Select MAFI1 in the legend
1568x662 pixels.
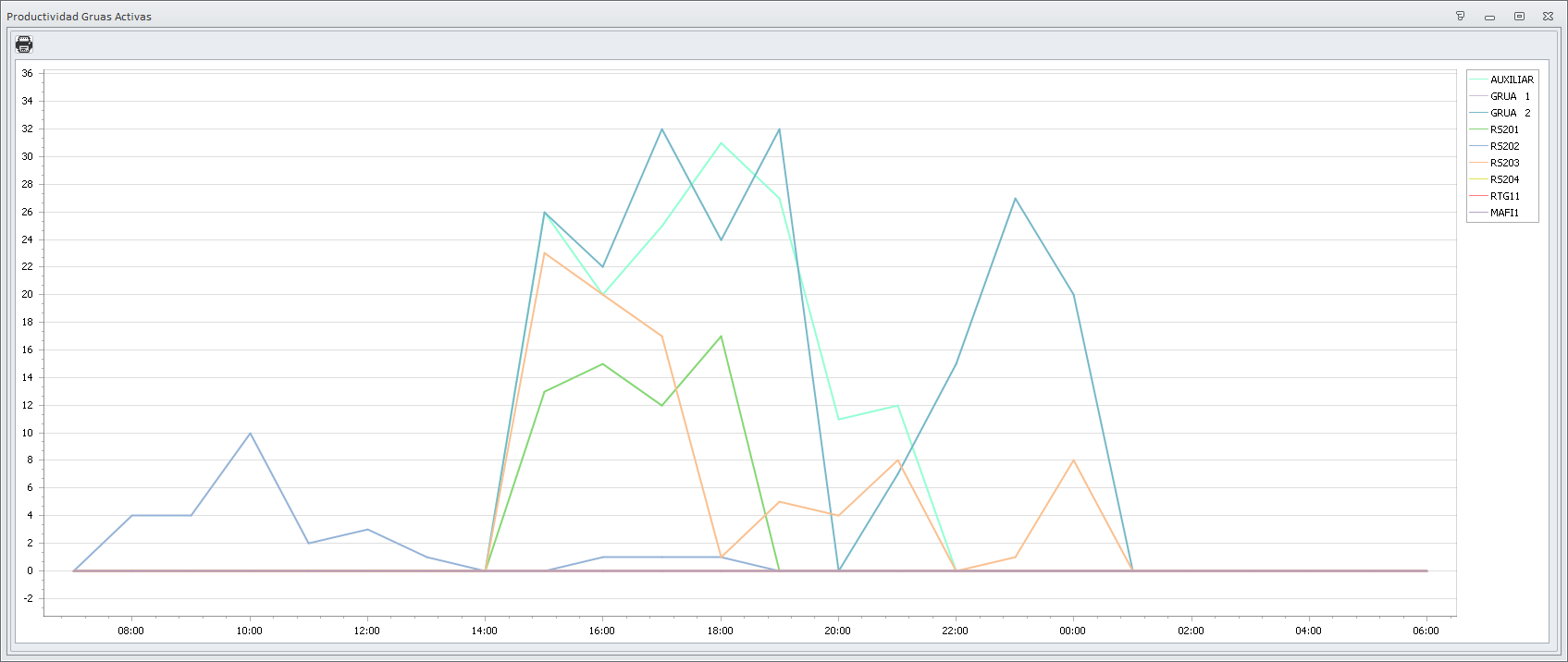[x=1495, y=213]
